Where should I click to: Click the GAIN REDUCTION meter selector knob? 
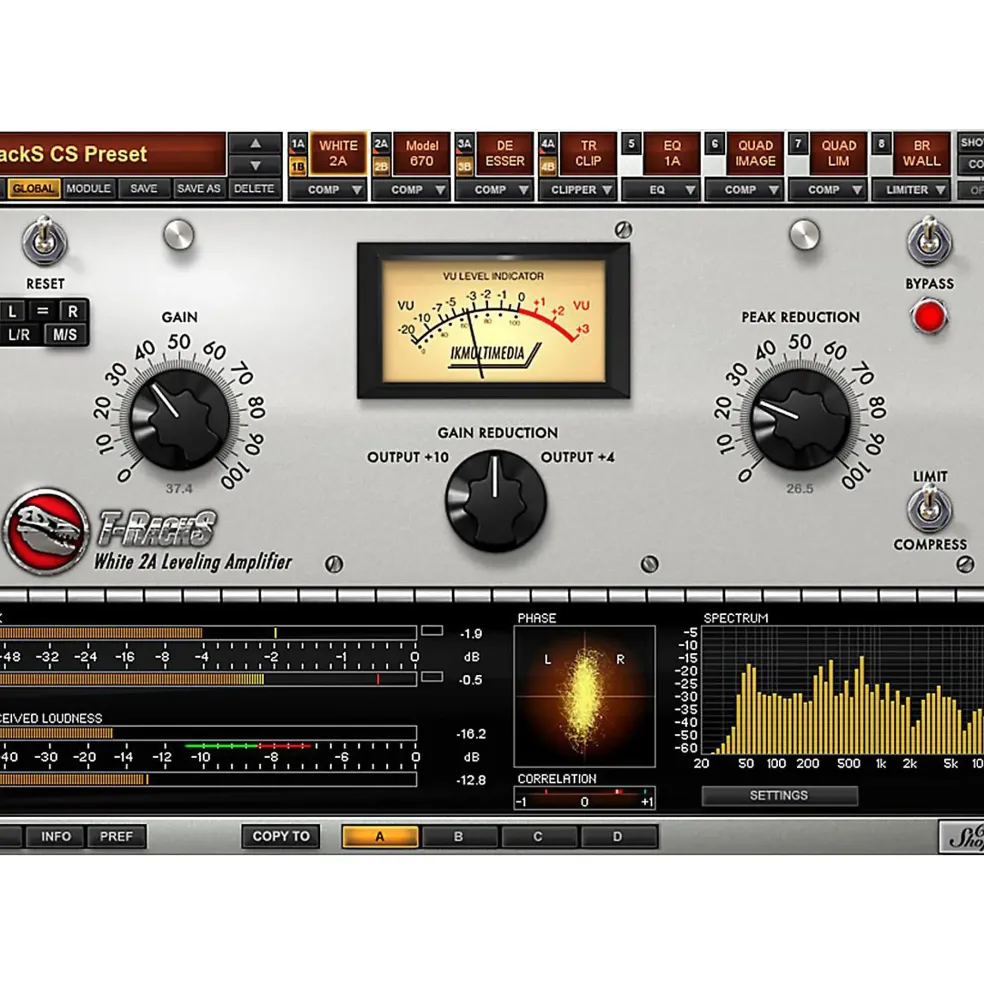pos(496,501)
